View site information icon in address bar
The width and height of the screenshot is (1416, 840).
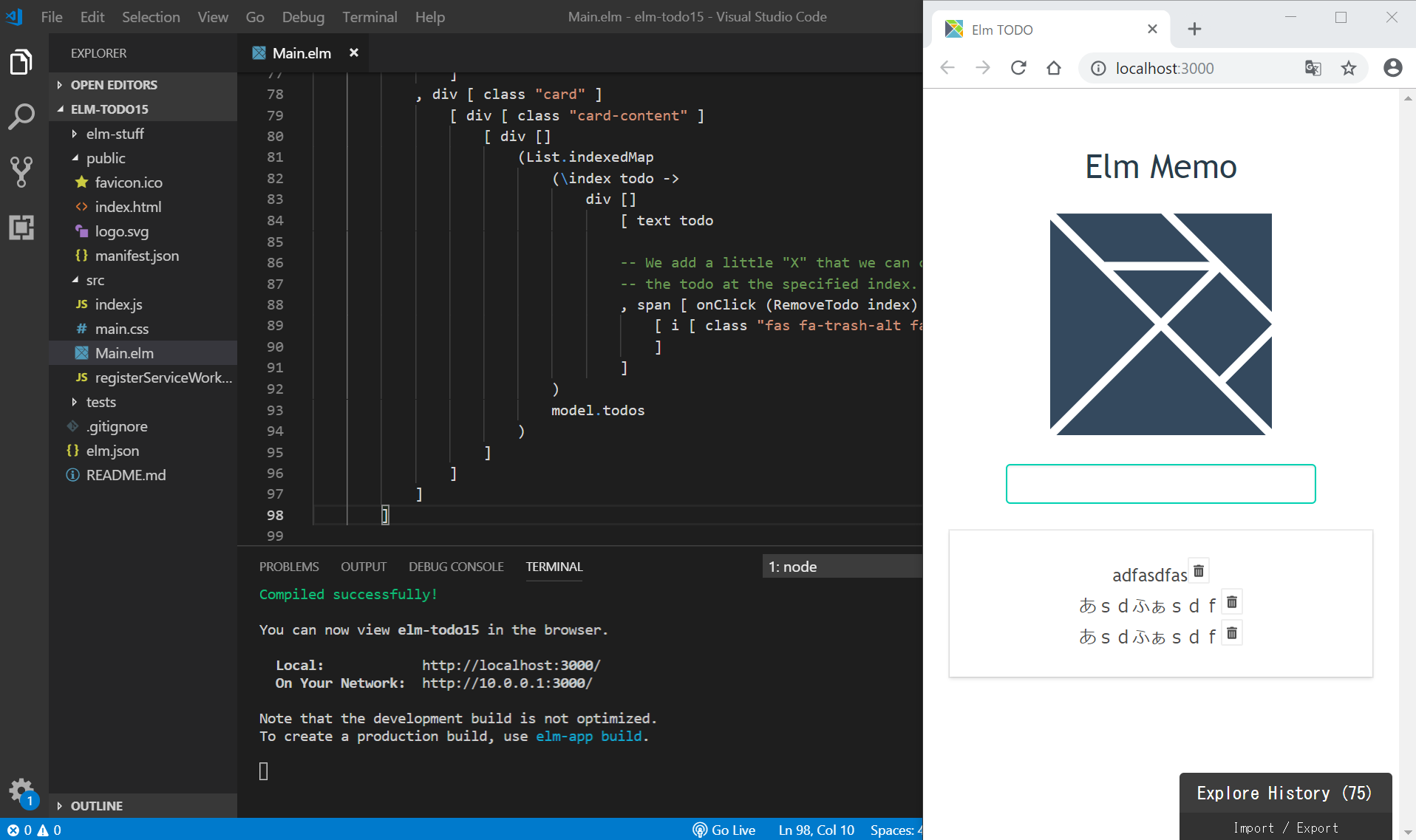click(x=1099, y=68)
